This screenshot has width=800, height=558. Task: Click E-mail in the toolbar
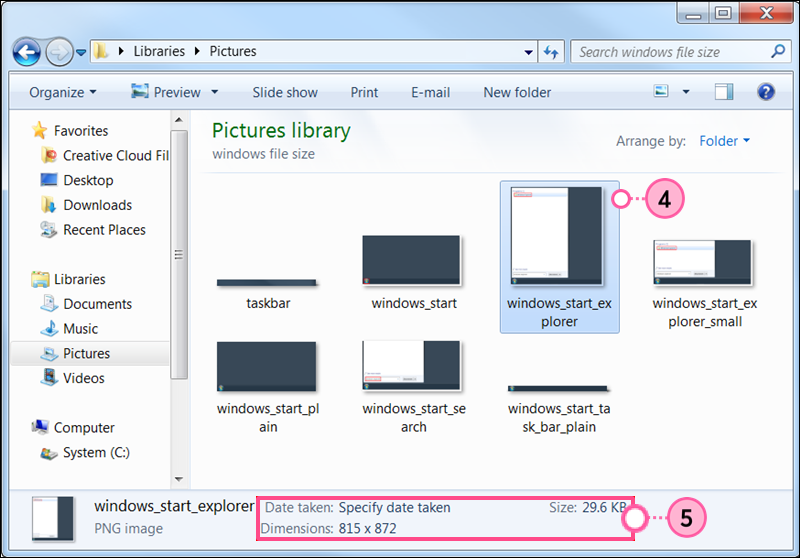click(x=431, y=92)
